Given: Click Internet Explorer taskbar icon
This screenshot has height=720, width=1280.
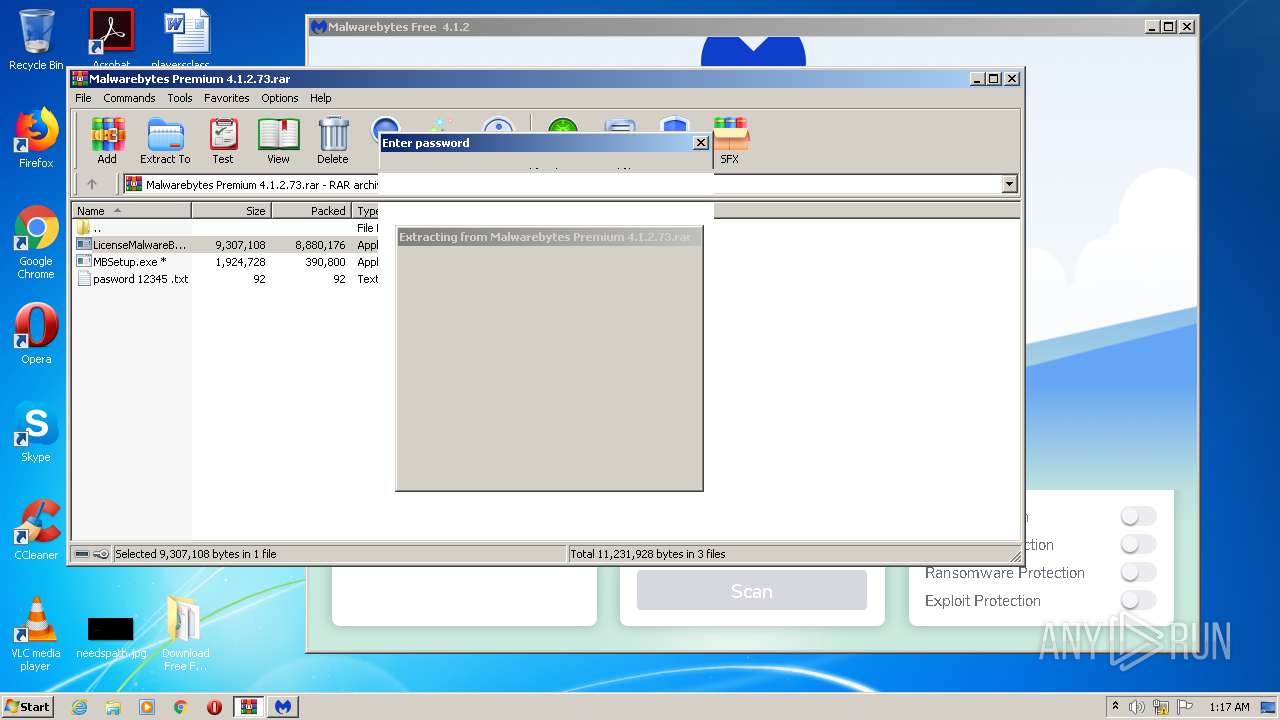Looking at the screenshot, I should [79, 707].
